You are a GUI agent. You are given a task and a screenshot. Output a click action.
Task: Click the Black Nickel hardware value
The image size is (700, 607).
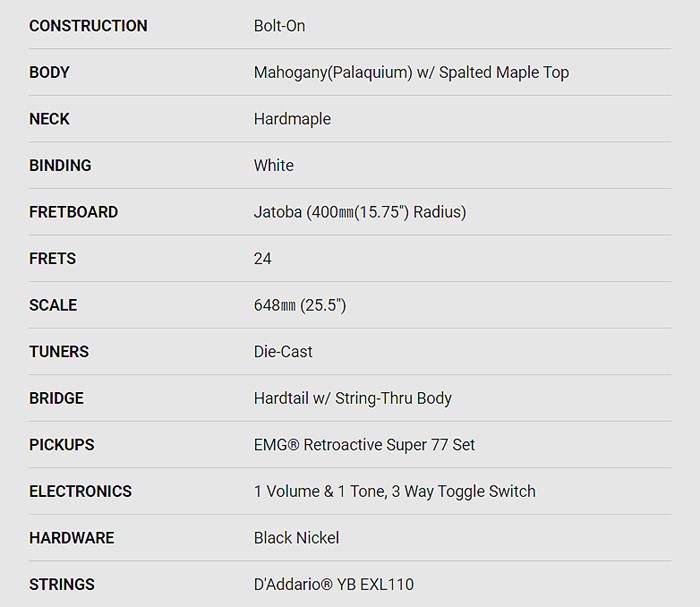(296, 538)
